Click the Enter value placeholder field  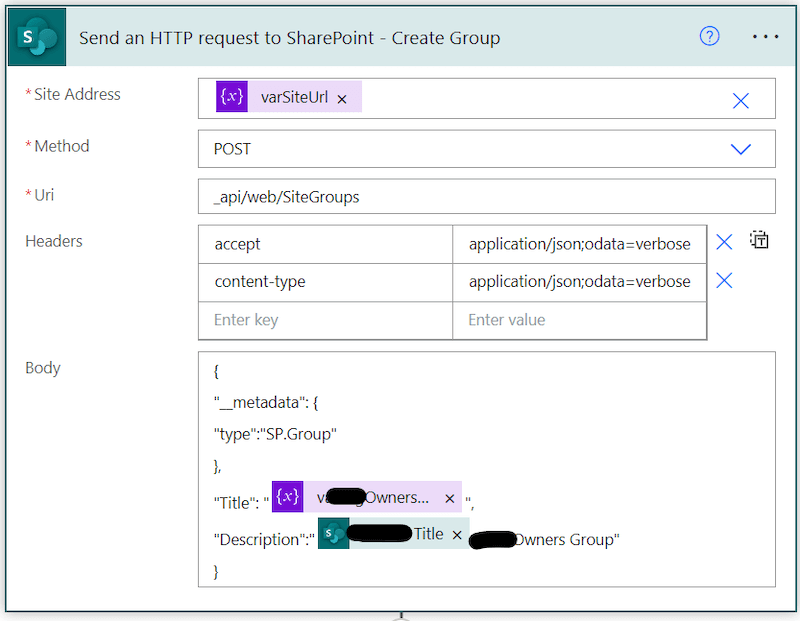[x=579, y=320]
